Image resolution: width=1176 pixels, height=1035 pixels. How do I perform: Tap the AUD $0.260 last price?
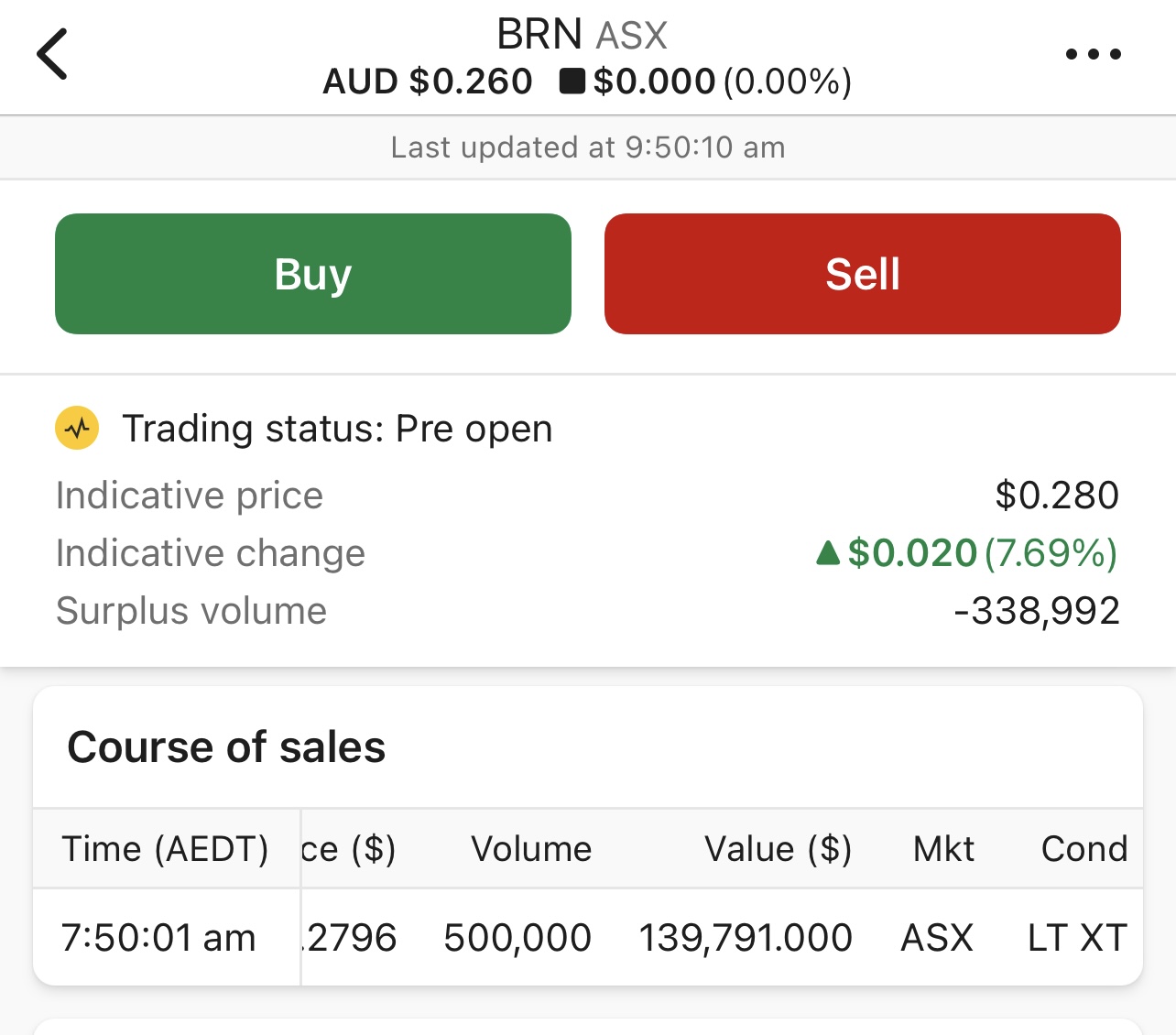click(428, 82)
